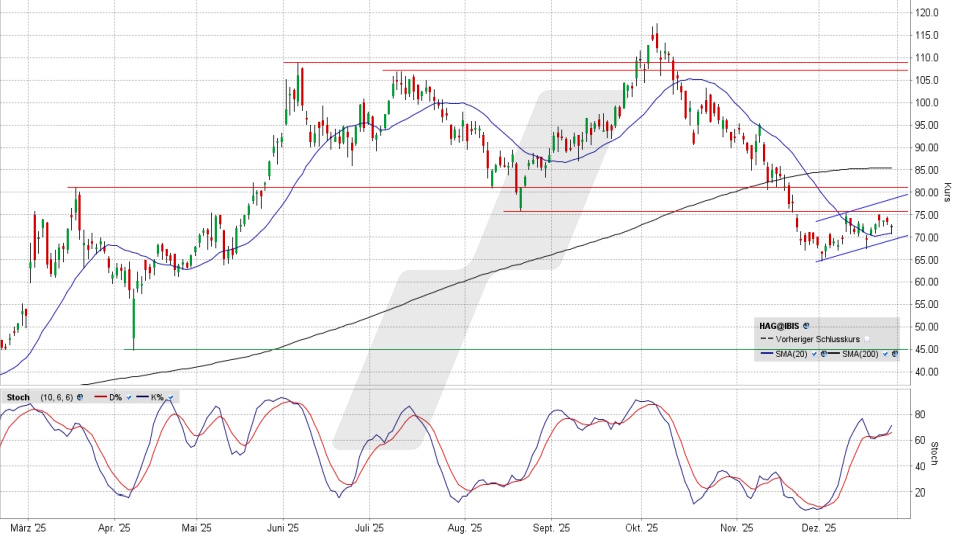Uncheck the SMA(20) visibility checkbox

coord(813,354)
